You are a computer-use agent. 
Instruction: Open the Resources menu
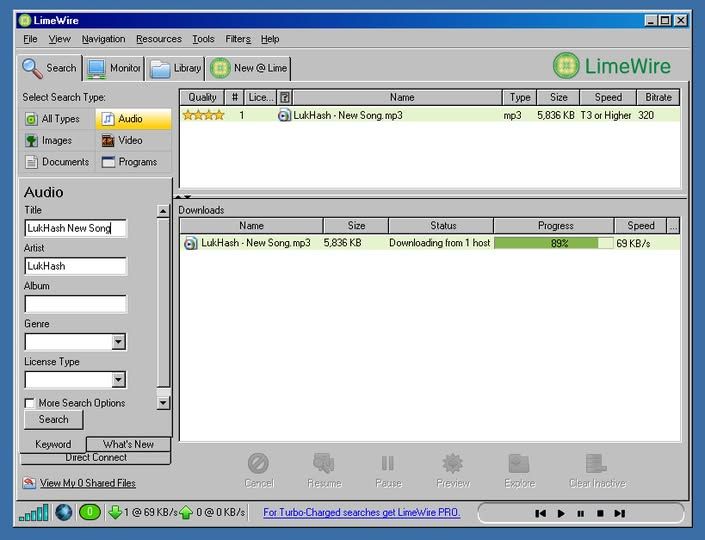click(159, 39)
